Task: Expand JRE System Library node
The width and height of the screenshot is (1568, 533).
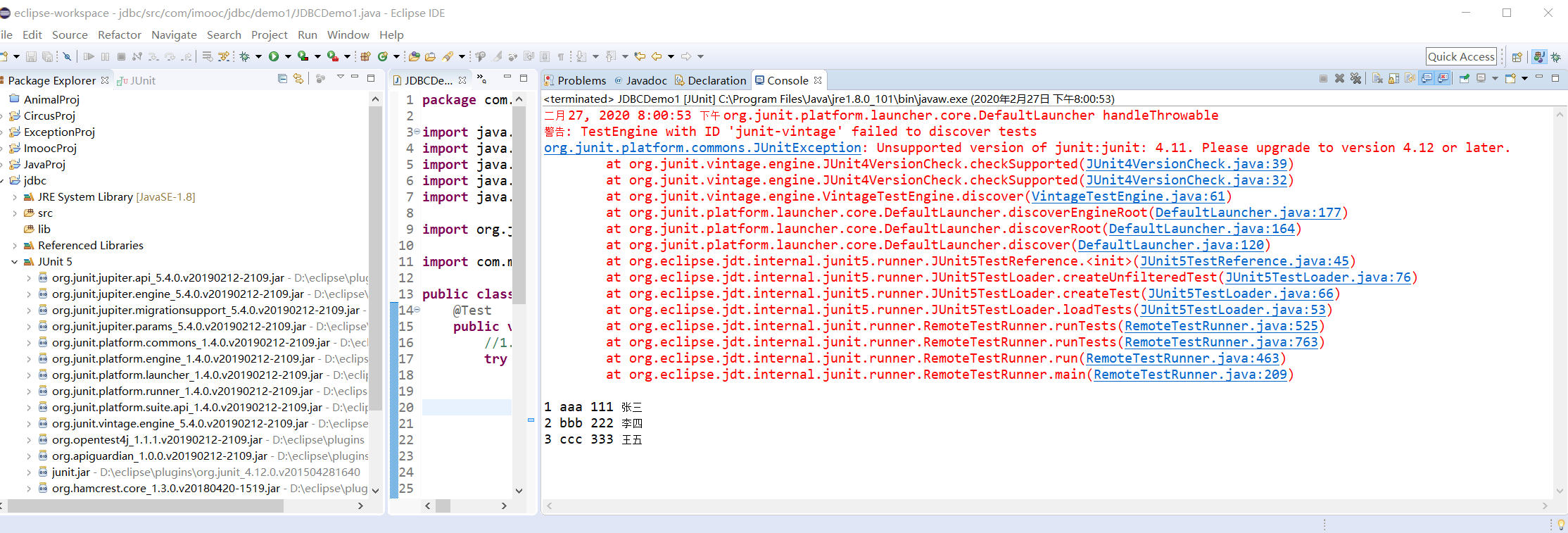Action: (x=14, y=196)
